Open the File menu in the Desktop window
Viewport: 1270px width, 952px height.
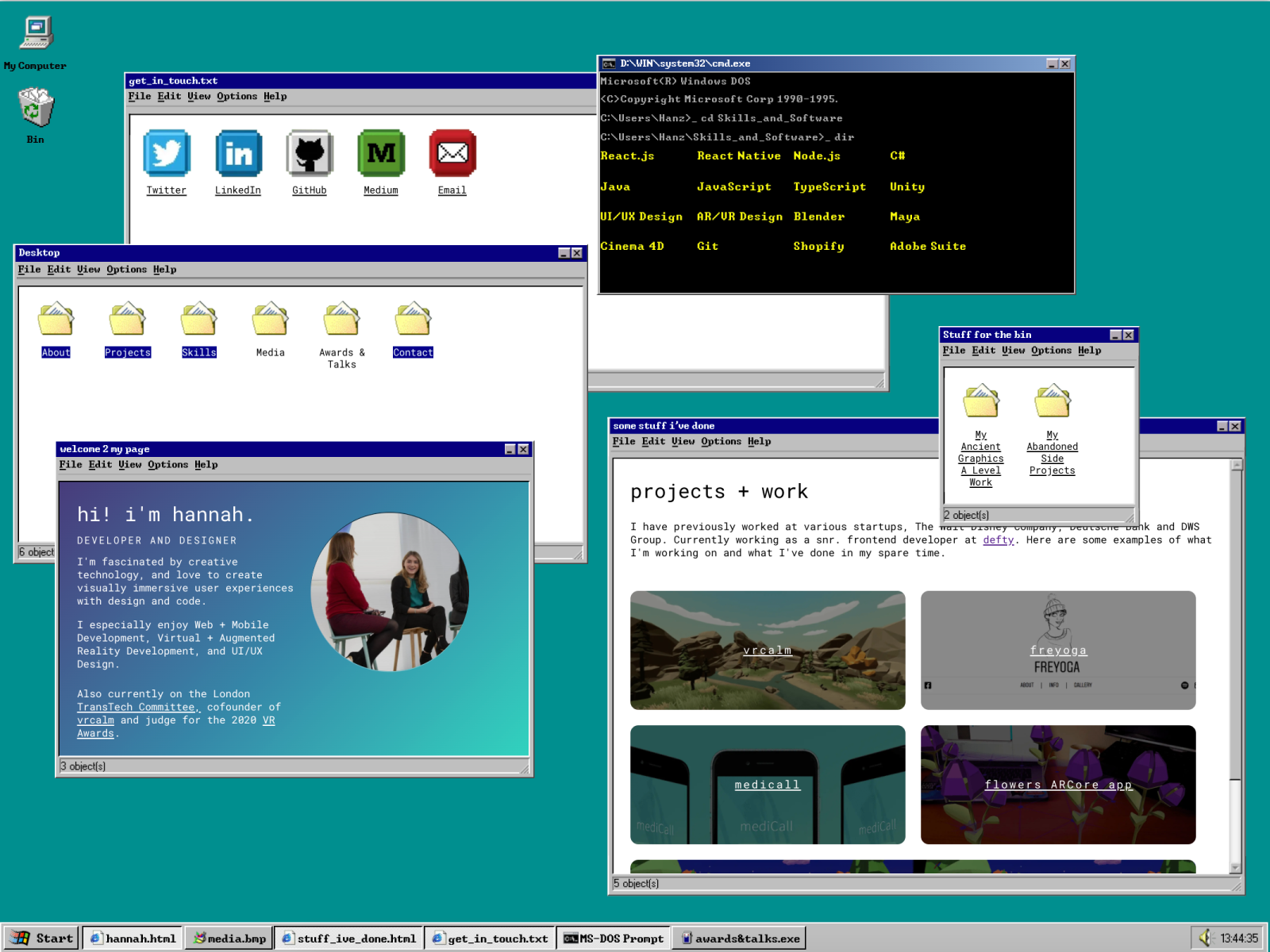click(29, 269)
